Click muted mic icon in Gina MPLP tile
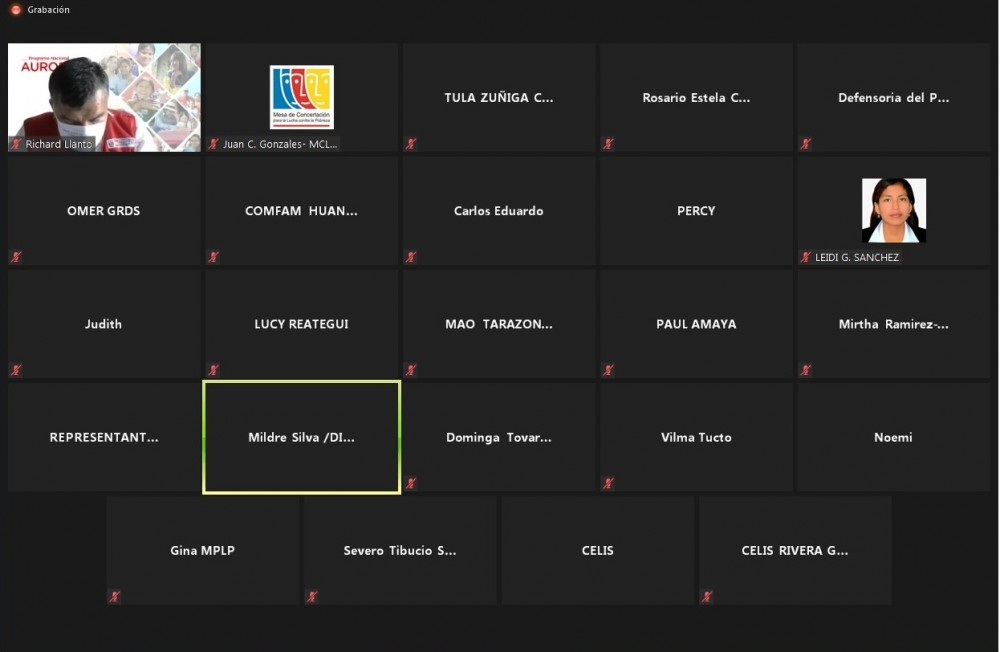 tap(115, 597)
